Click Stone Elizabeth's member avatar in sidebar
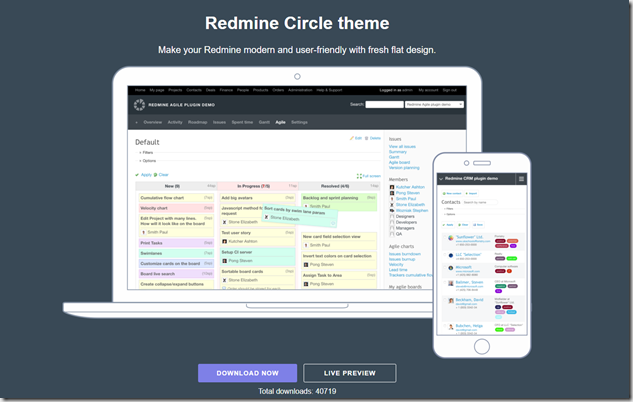The height and width of the screenshot is (402, 633). point(392,205)
